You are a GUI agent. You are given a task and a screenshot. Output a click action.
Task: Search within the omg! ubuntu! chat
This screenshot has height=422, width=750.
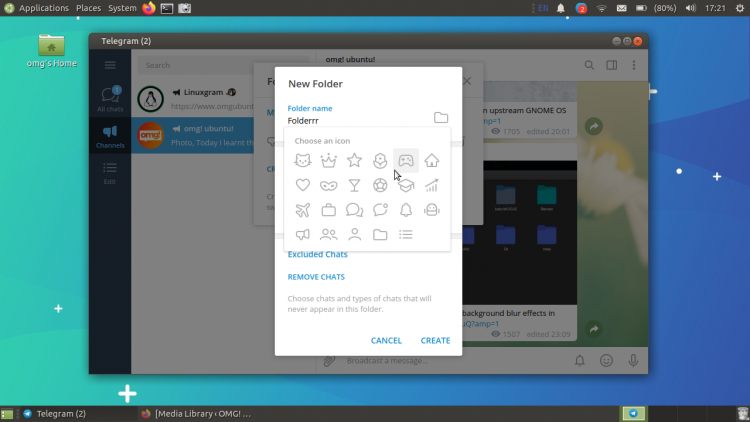589,65
